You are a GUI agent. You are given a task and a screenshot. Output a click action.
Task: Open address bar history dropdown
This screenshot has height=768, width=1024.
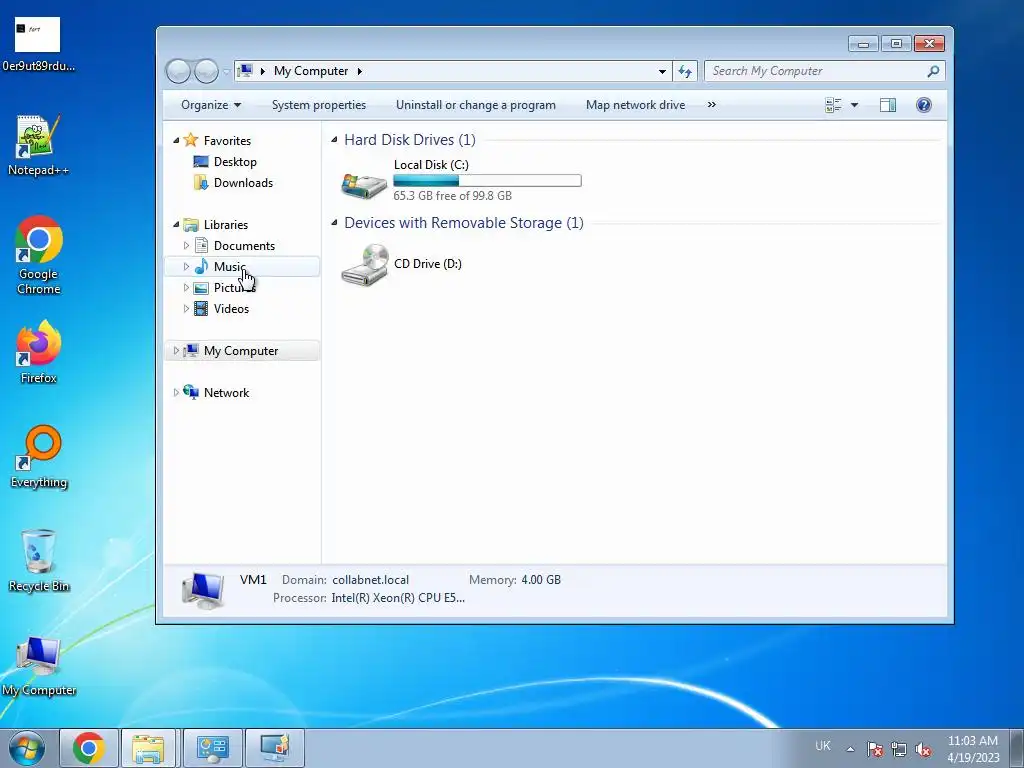pos(662,71)
